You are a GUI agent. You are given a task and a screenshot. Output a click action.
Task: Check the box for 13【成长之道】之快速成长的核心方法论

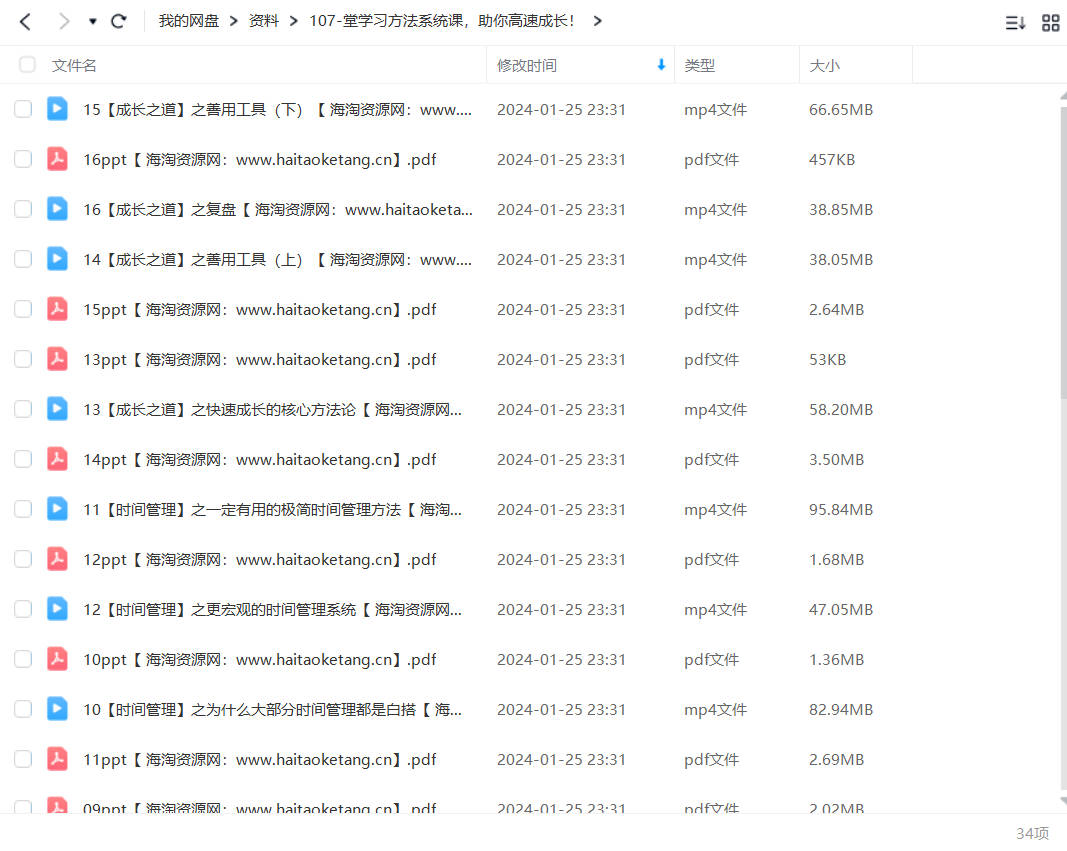[23, 409]
